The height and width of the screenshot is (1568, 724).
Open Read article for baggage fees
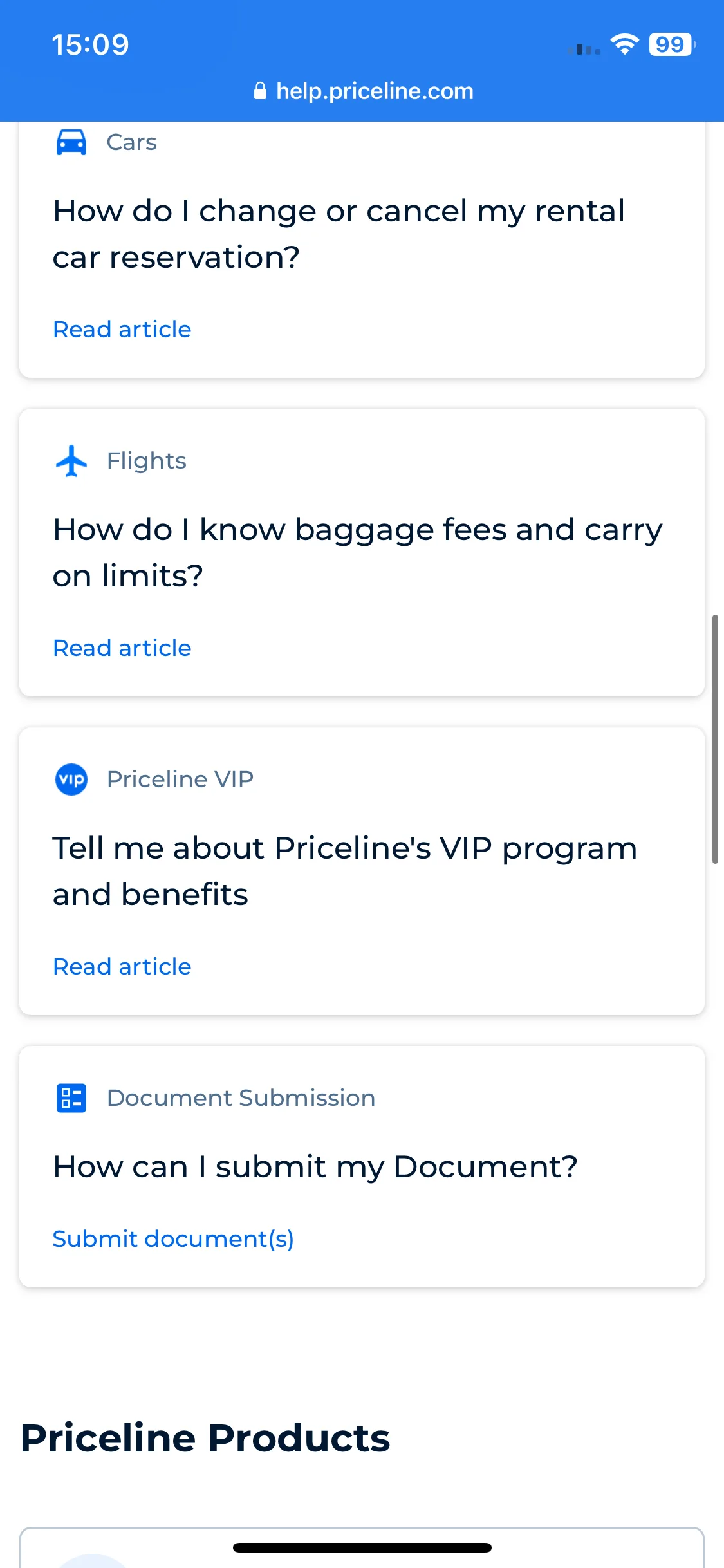point(122,648)
